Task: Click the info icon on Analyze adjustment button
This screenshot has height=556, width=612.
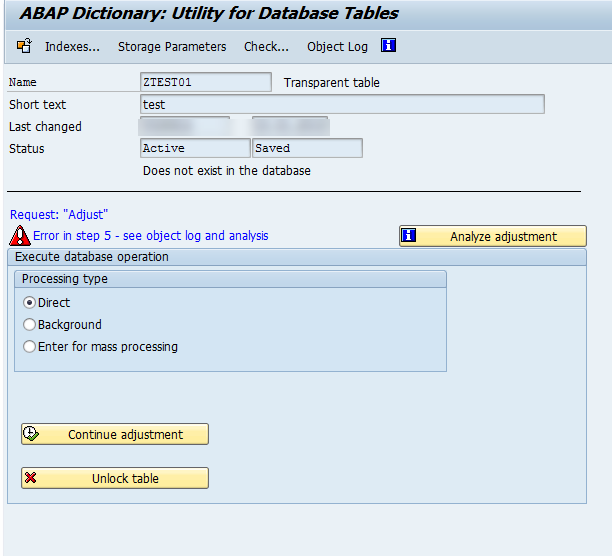Action: (408, 235)
